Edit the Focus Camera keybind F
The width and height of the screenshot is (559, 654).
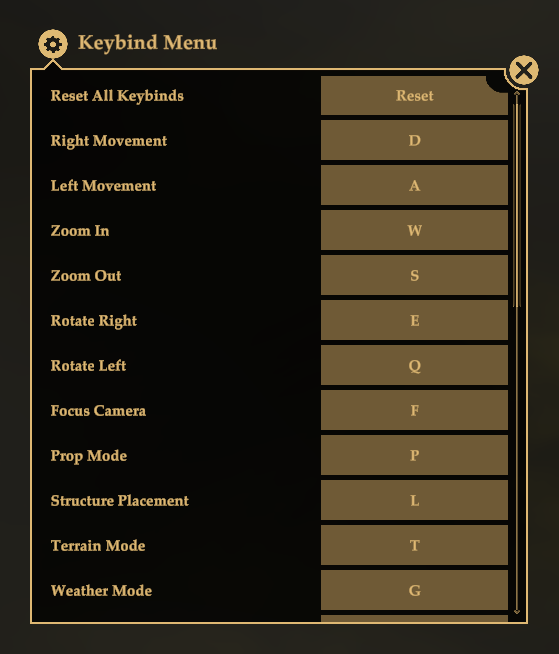[414, 410]
